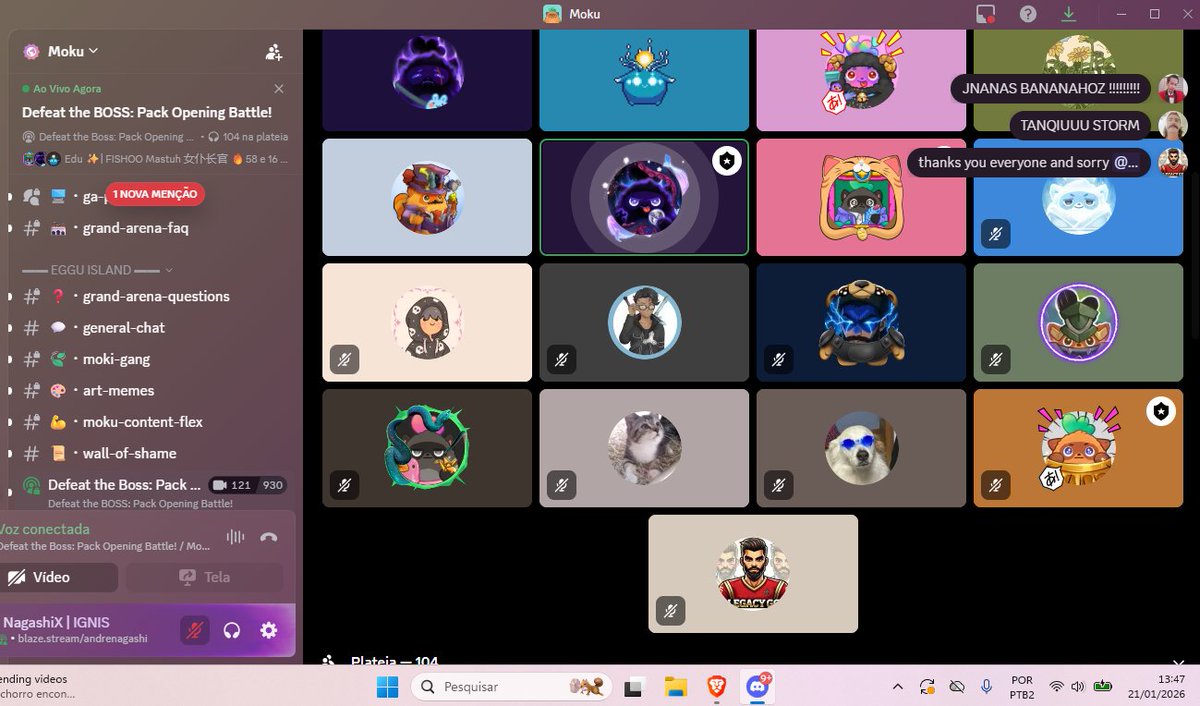The image size is (1200, 706).
Task: Open the grand-arena-faq channel
Action: (x=135, y=228)
